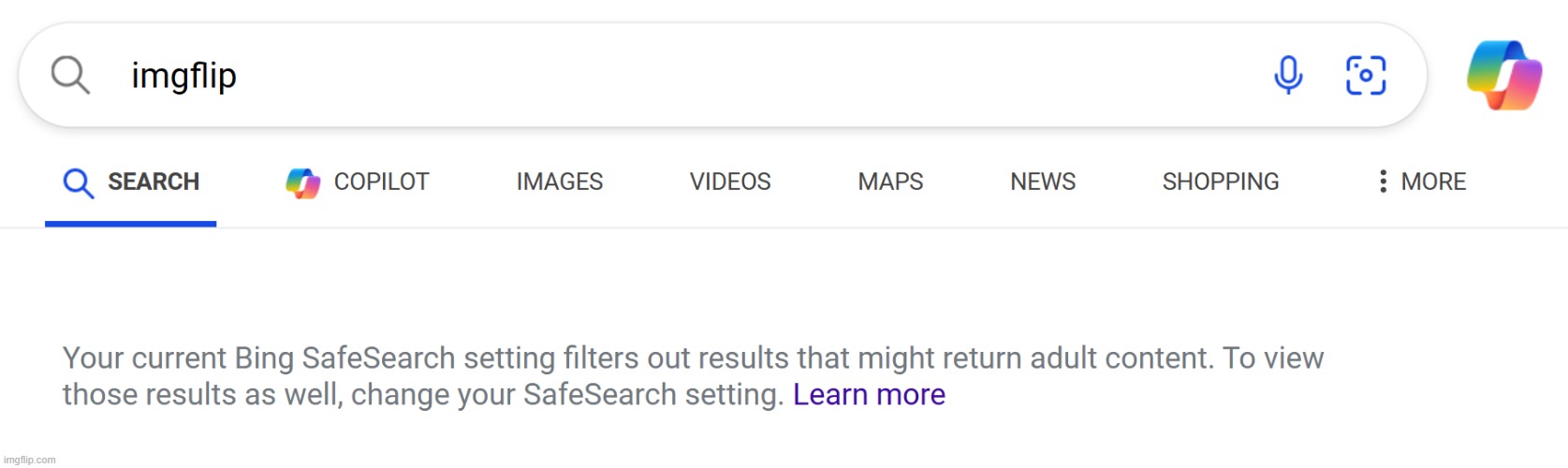Screen dimensions: 1568x468
Task: Switch to the COPILOT tab label
Action: tap(381, 182)
